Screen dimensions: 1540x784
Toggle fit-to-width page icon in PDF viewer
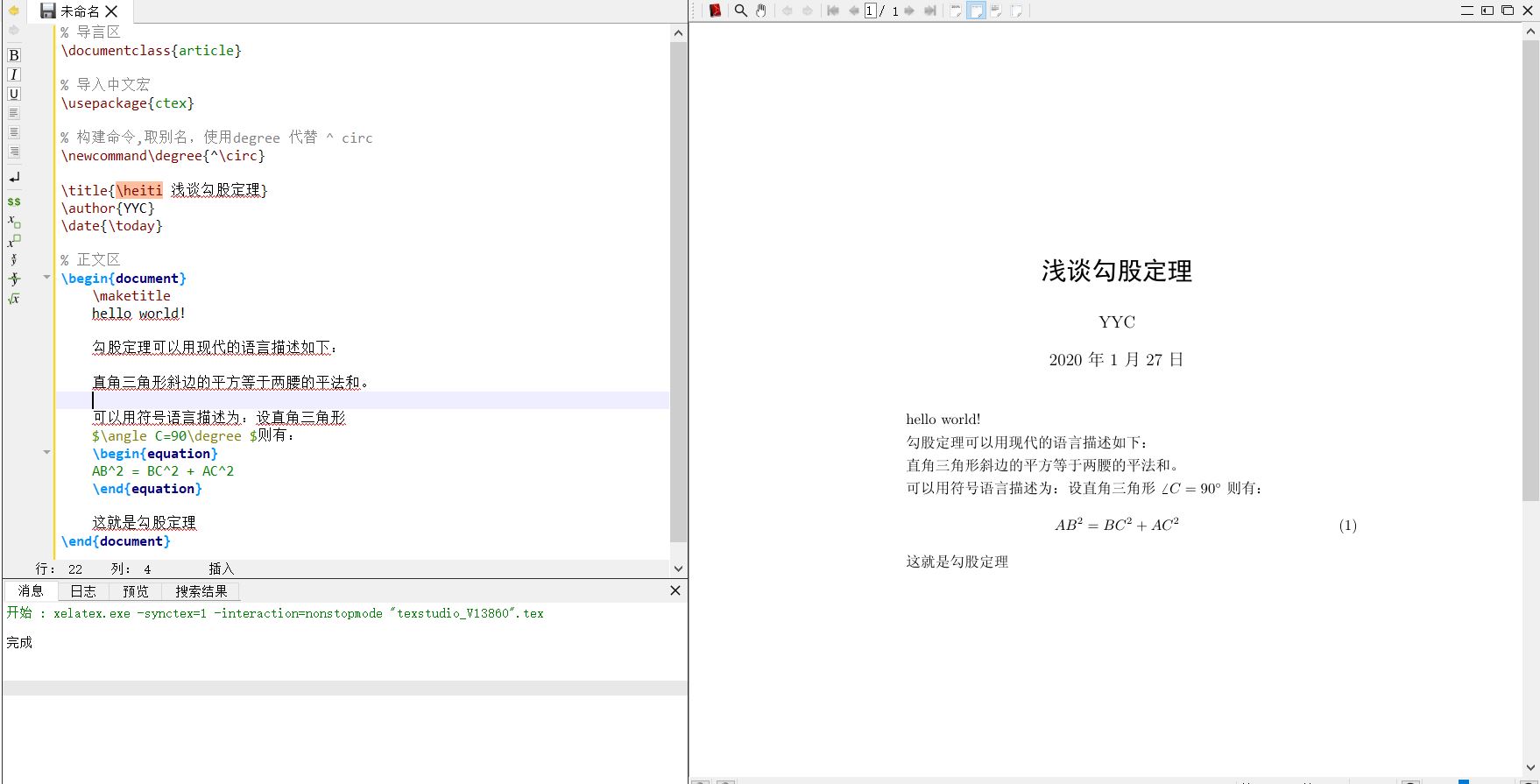976,11
